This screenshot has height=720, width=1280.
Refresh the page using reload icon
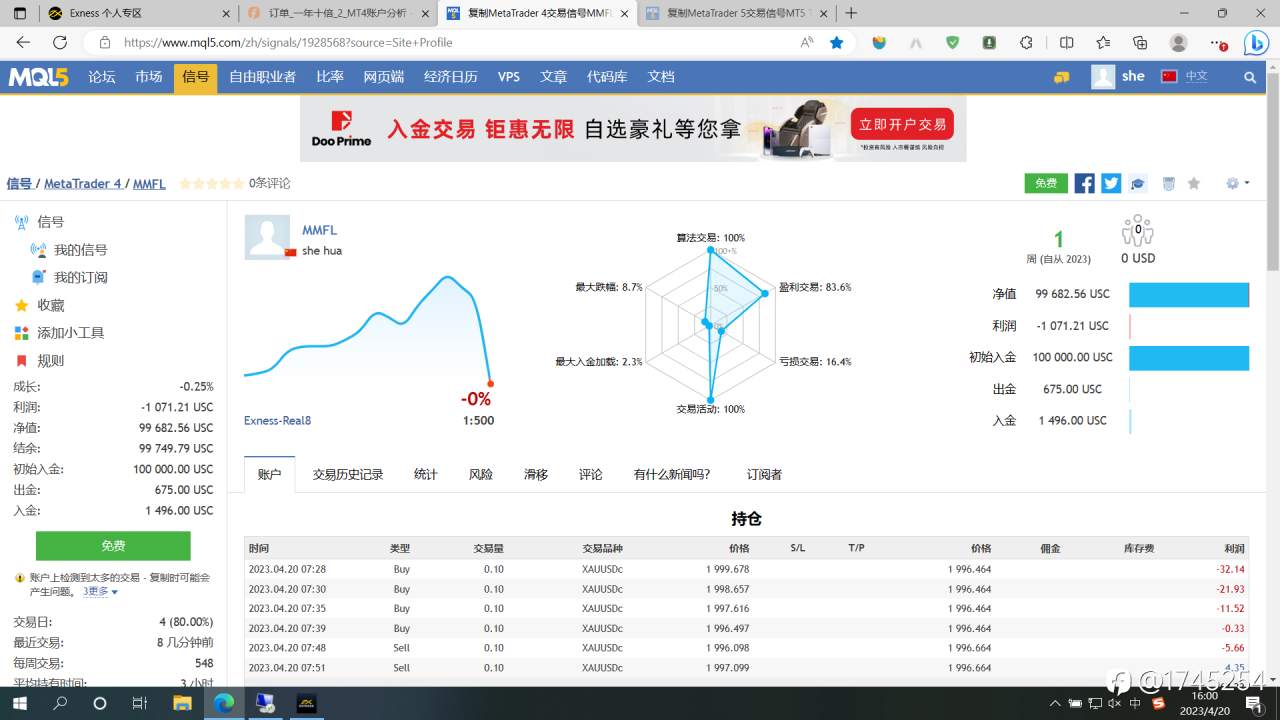click(x=60, y=42)
